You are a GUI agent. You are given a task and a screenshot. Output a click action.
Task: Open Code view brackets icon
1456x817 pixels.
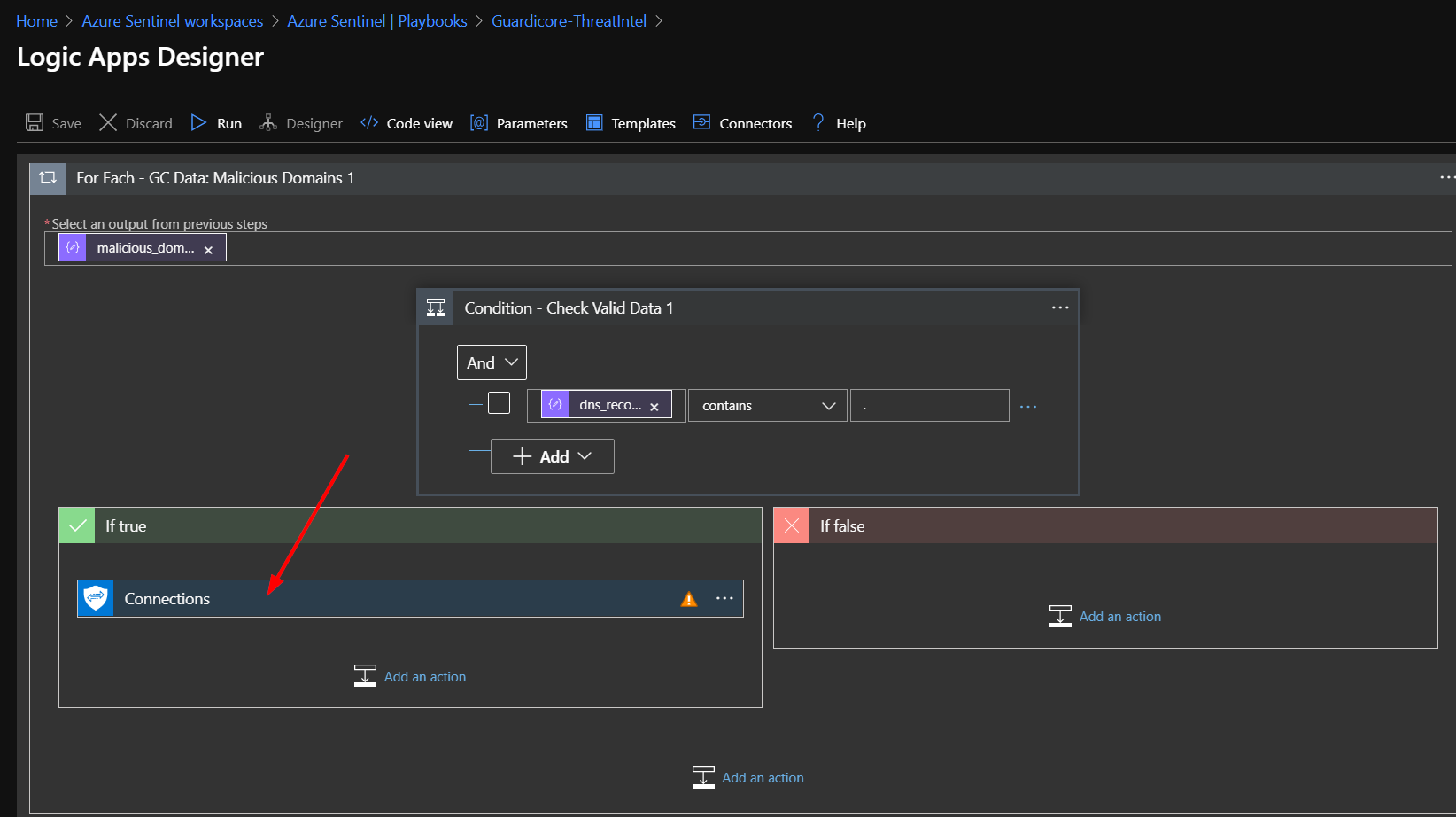click(x=369, y=122)
